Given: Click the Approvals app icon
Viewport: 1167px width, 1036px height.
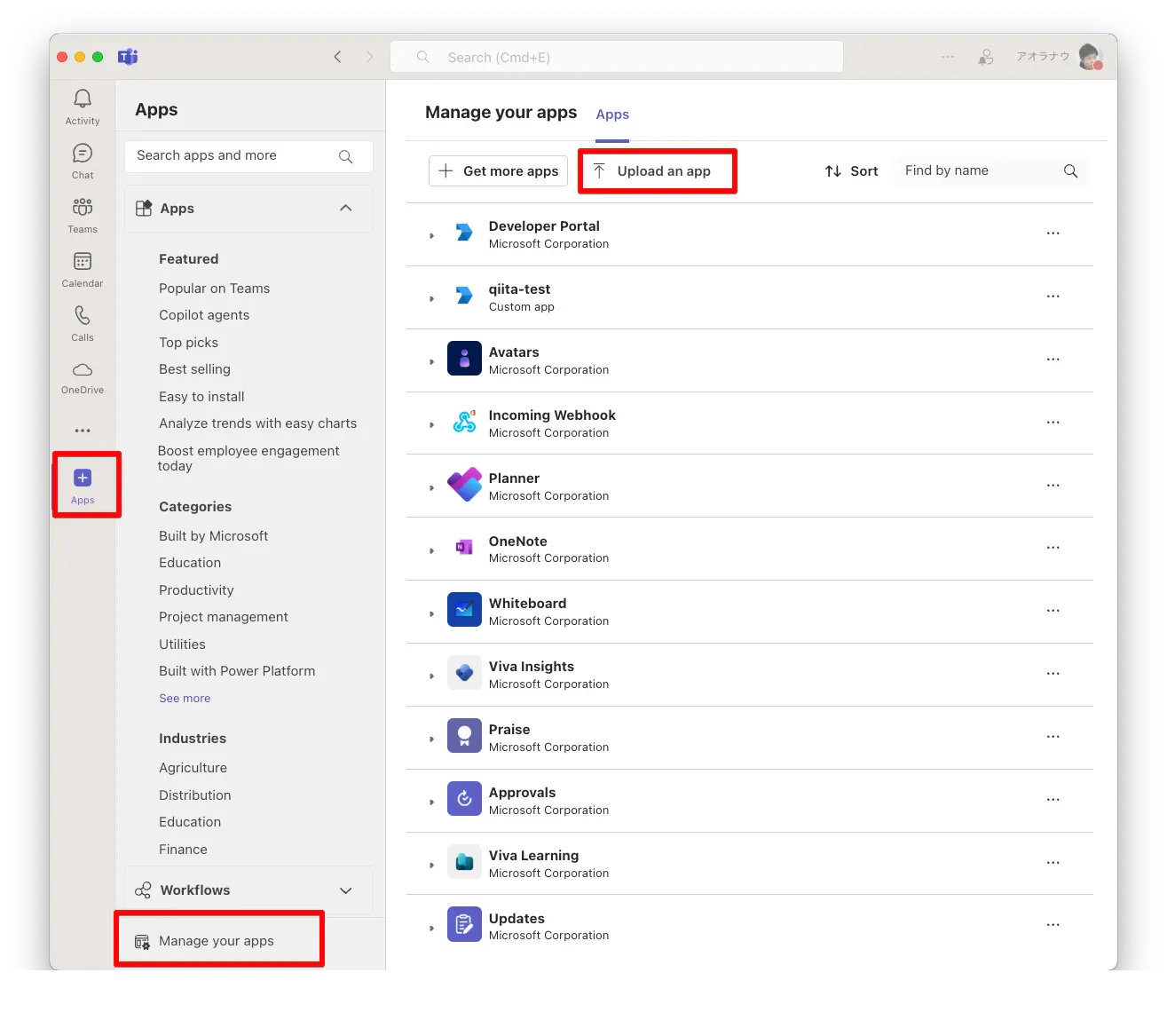Looking at the screenshot, I should (x=464, y=799).
